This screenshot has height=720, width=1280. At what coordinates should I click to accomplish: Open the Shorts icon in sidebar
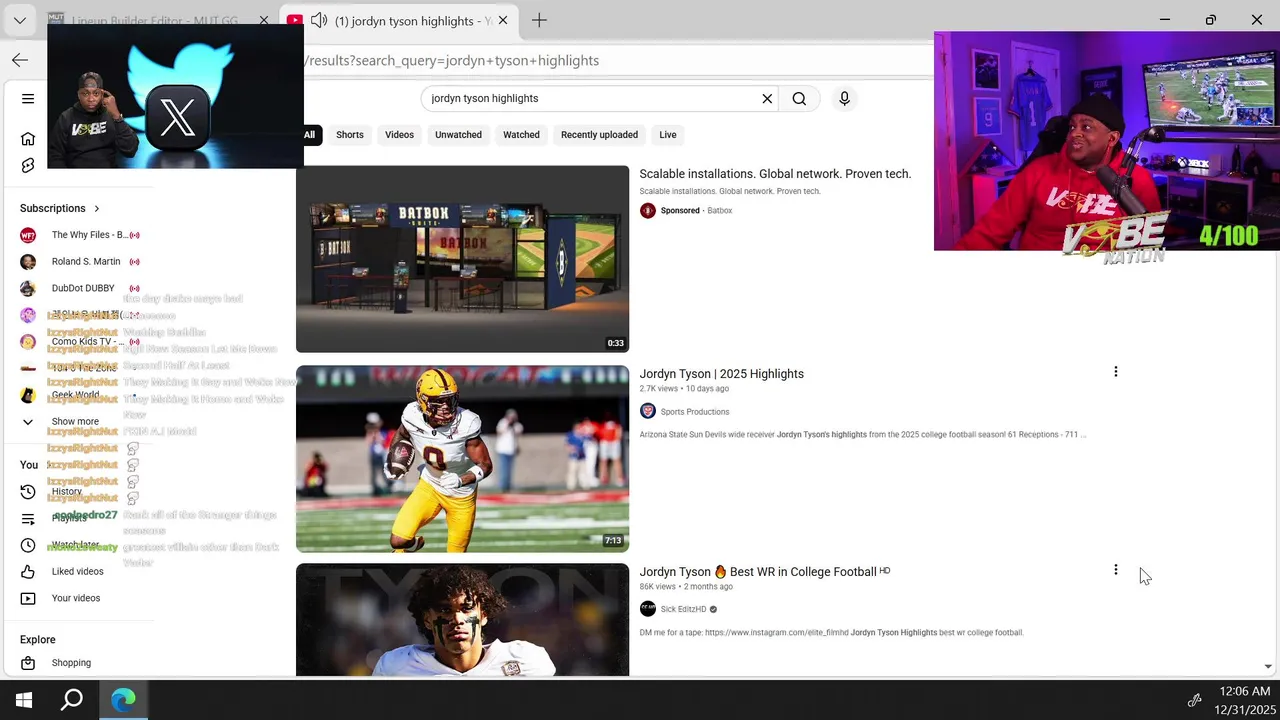[28, 166]
